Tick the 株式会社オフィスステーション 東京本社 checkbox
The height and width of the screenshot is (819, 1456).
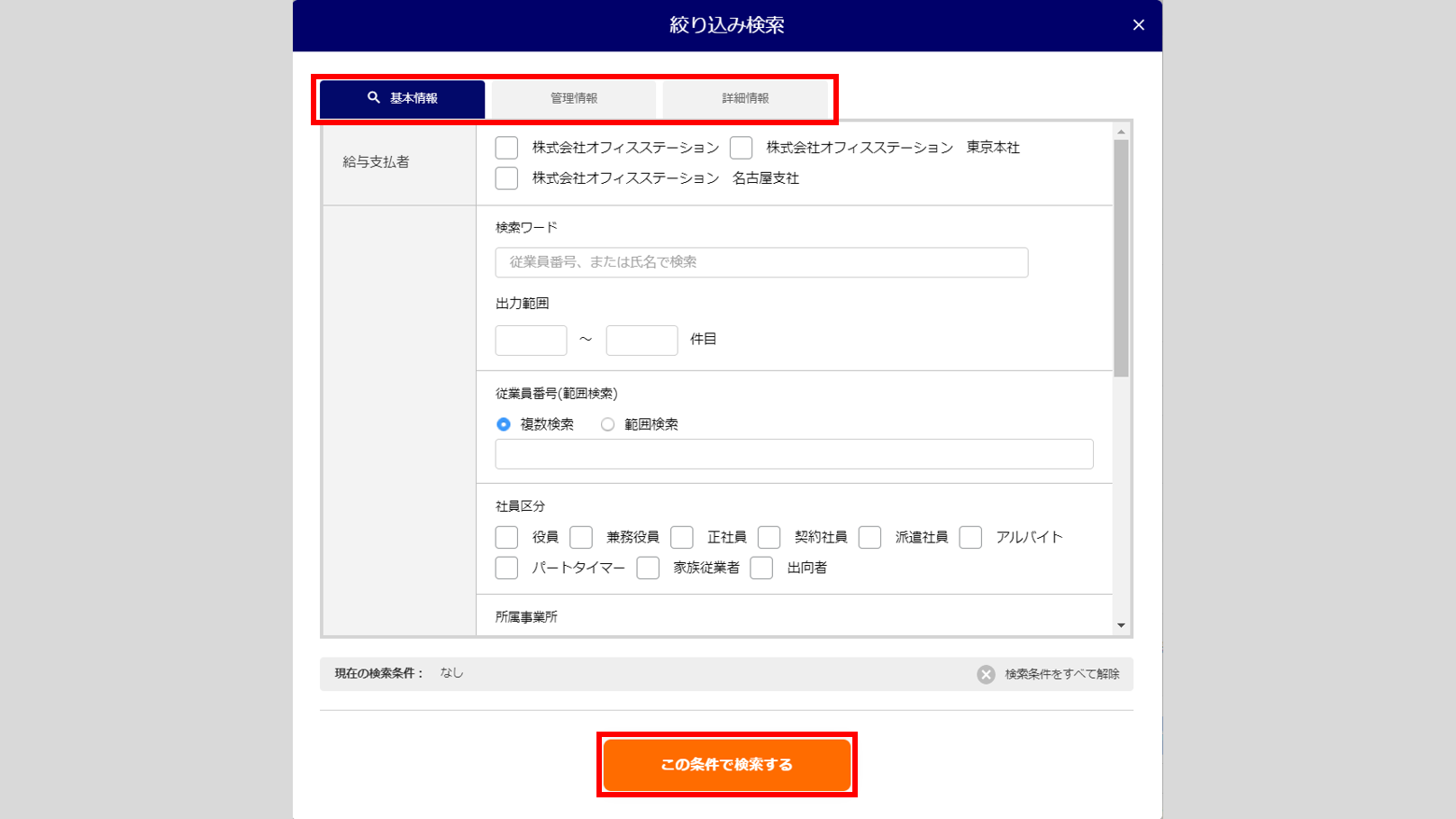click(741, 148)
